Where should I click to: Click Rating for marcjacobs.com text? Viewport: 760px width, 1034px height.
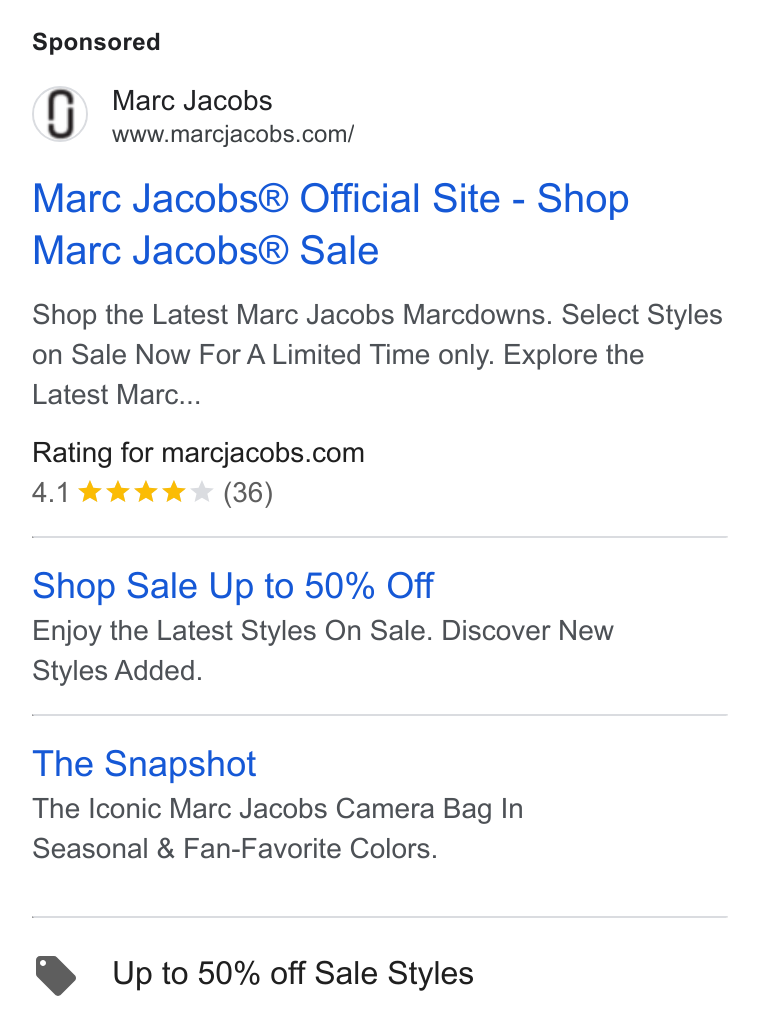coord(198,453)
